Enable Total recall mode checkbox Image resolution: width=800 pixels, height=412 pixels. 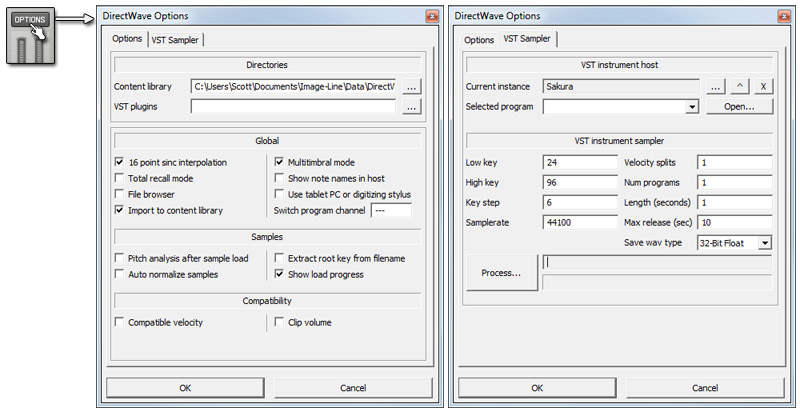(120, 178)
